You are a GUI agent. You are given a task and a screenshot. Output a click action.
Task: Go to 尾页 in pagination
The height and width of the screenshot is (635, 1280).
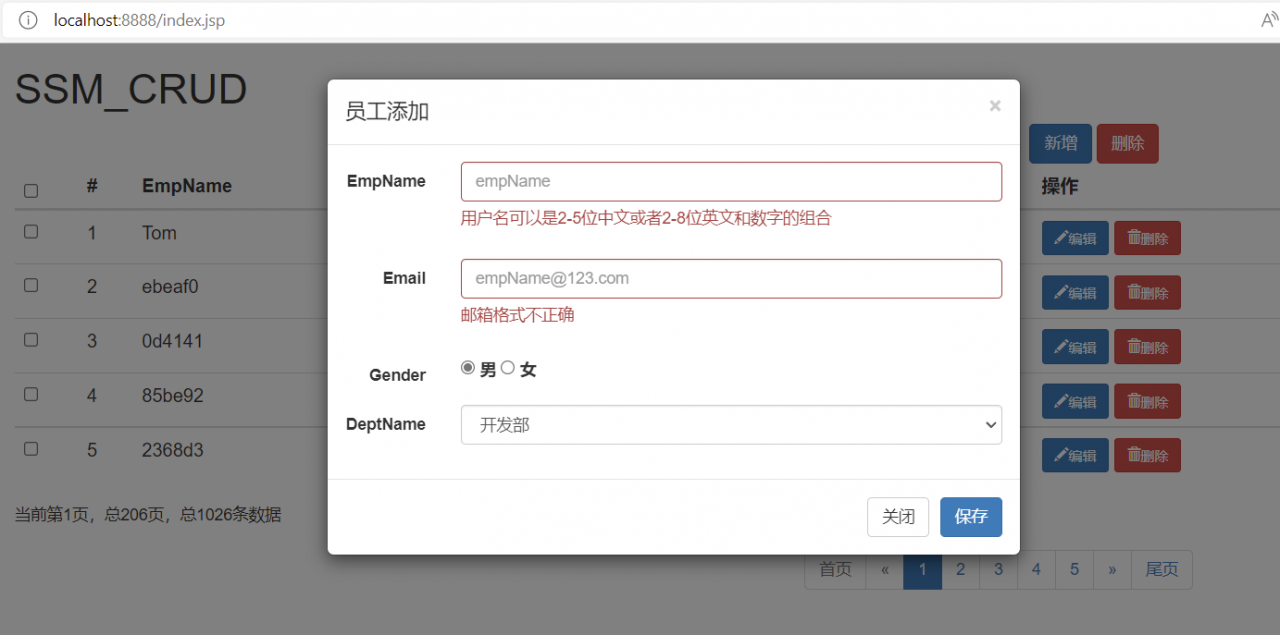point(1162,569)
